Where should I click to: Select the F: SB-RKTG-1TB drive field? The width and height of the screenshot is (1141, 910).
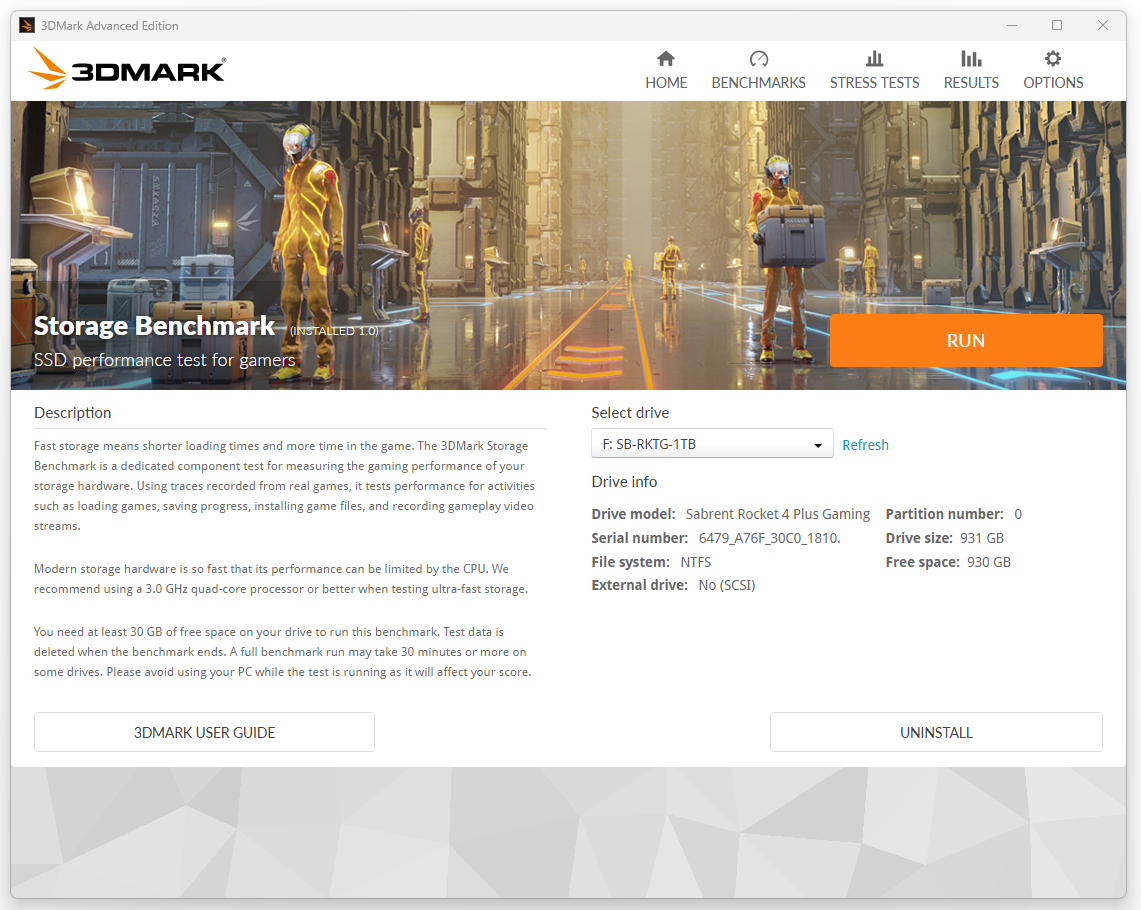712,444
